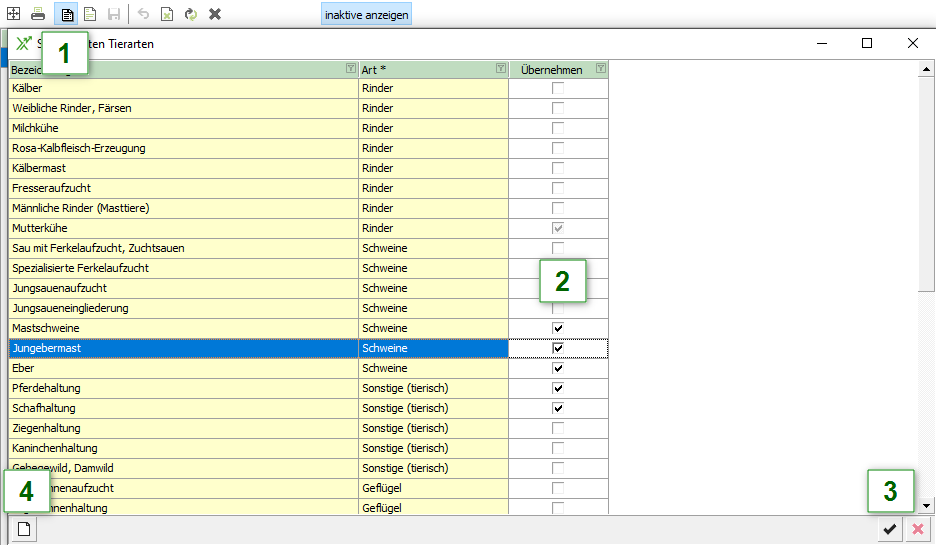Open the Art column filter dropdown
Image resolution: width=936 pixels, height=545 pixels.
[x=500, y=69]
